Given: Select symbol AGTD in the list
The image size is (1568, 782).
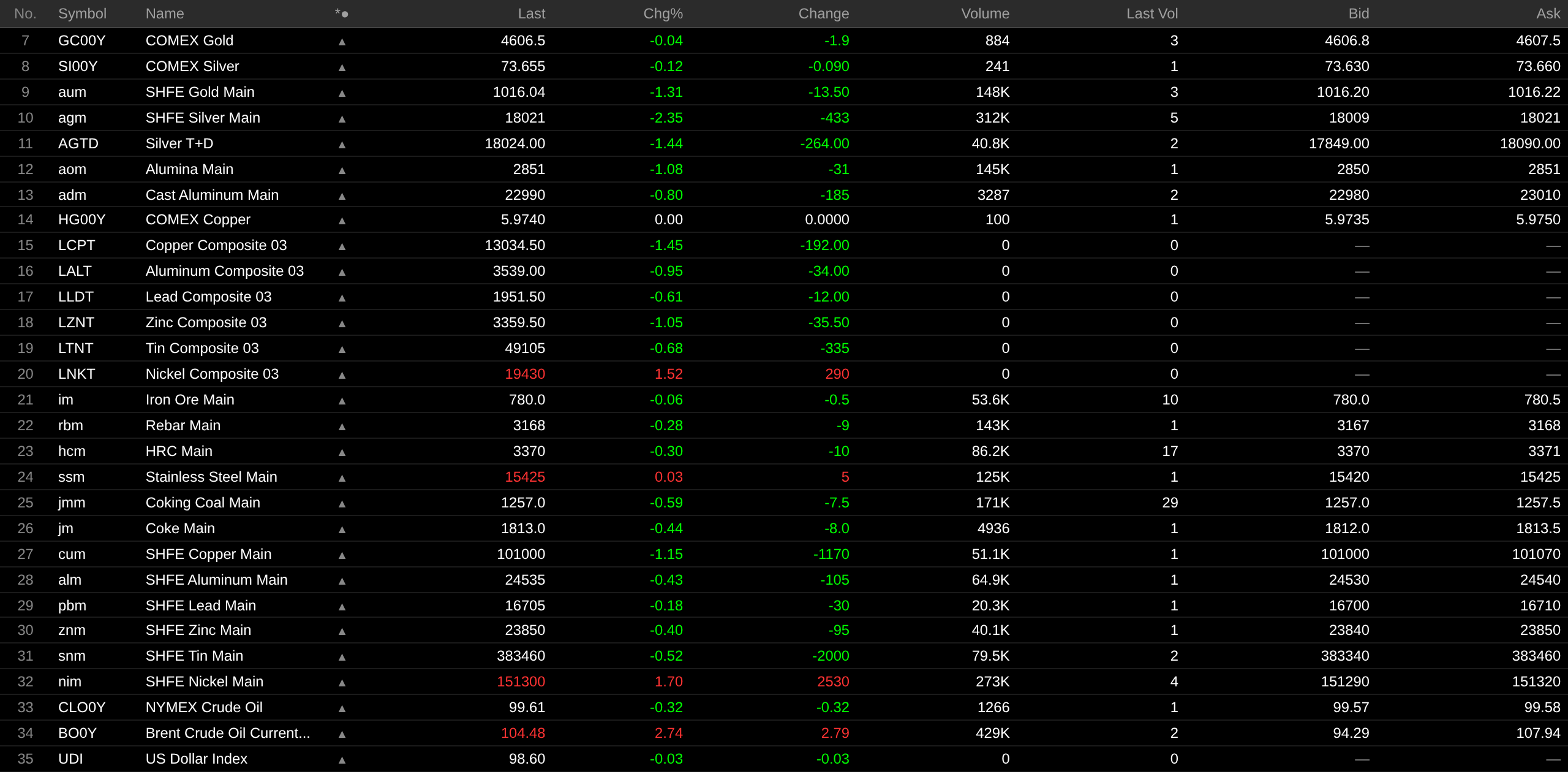Looking at the screenshot, I should 78,143.
